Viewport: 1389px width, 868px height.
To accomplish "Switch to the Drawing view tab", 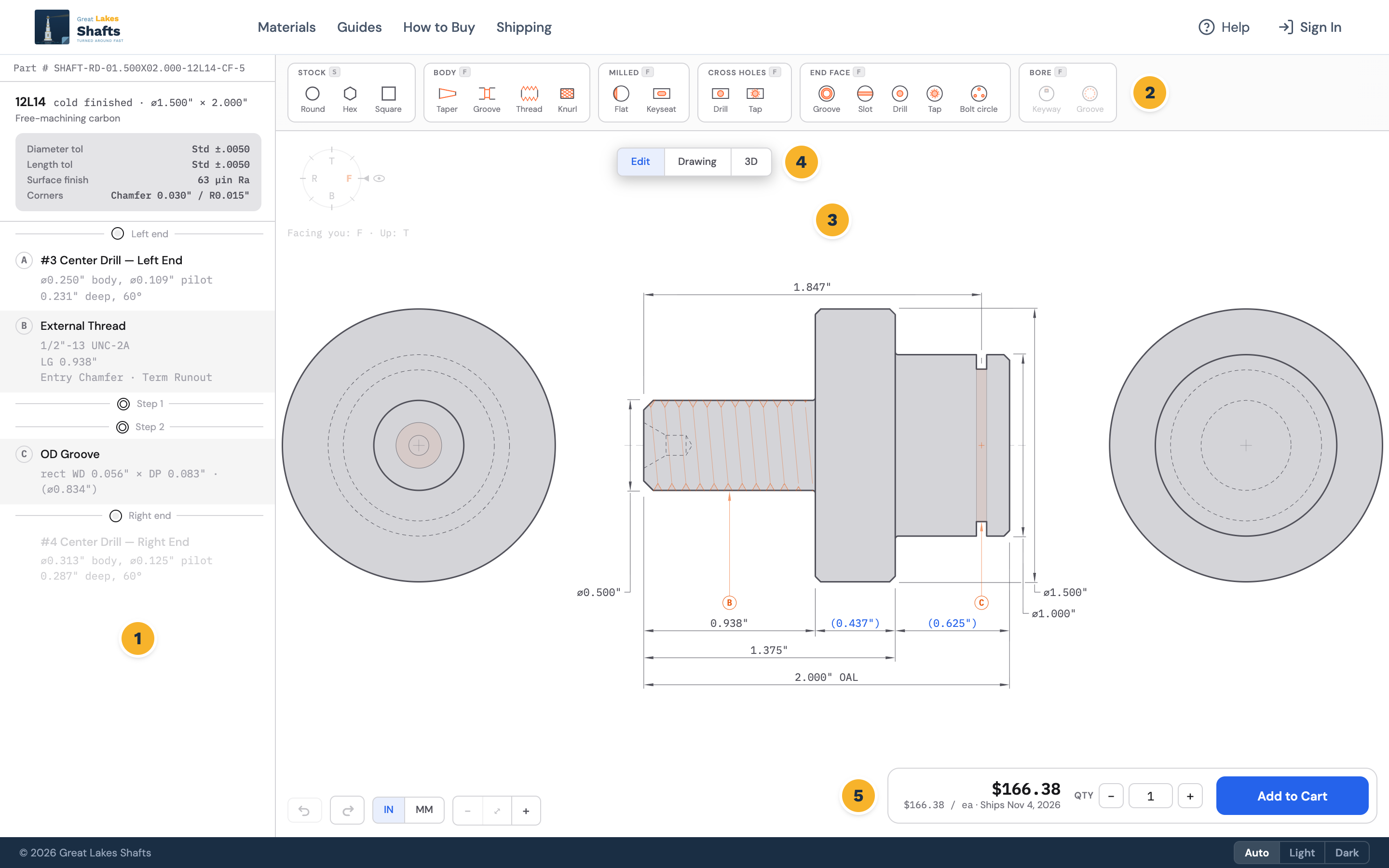I will pos(697,162).
